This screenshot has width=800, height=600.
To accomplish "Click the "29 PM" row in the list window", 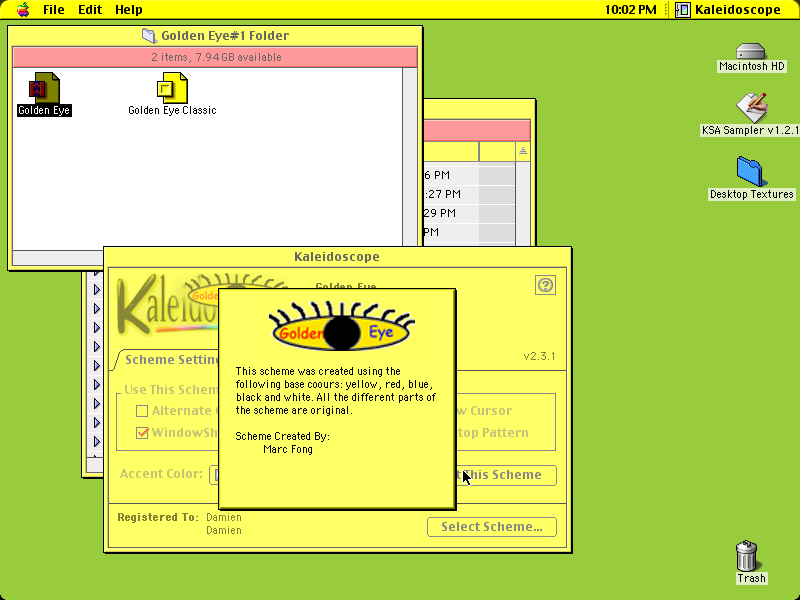I will (x=468, y=213).
